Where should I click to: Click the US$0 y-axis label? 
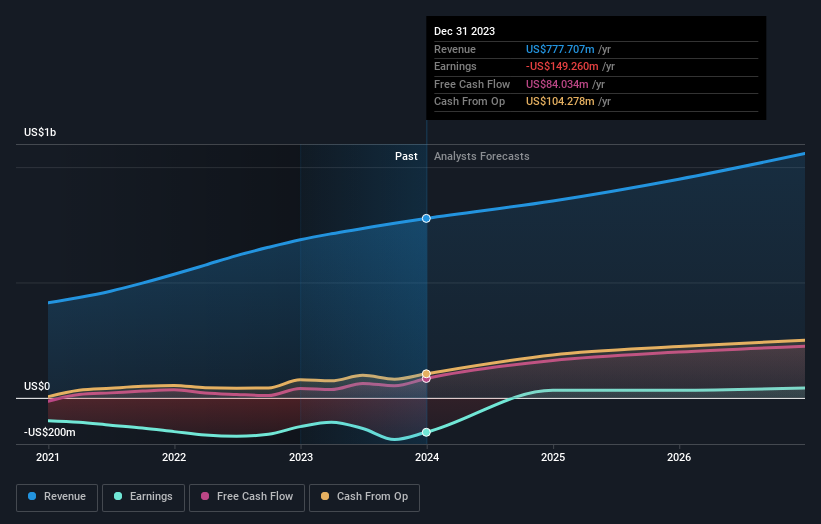coord(37,386)
